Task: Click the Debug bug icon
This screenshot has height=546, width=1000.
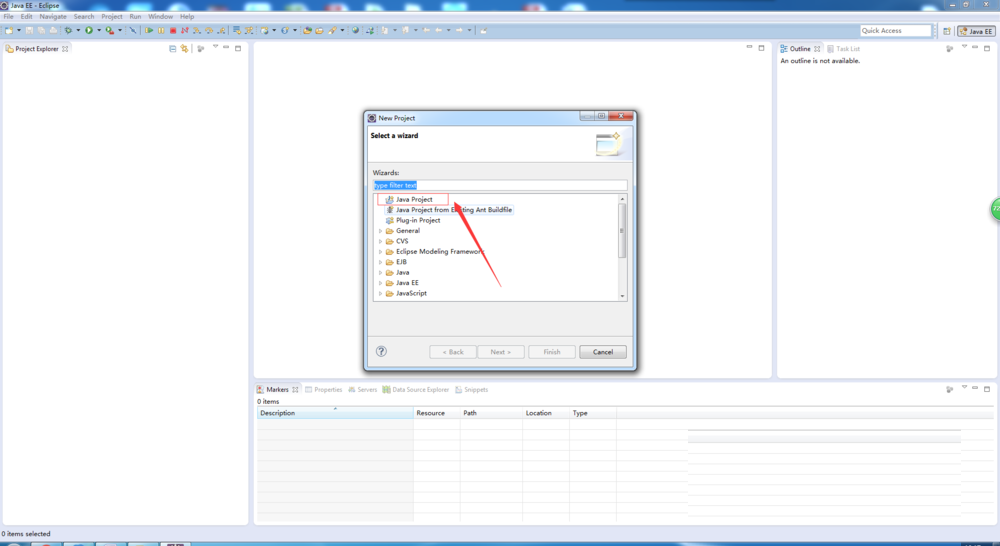Action: (68, 31)
